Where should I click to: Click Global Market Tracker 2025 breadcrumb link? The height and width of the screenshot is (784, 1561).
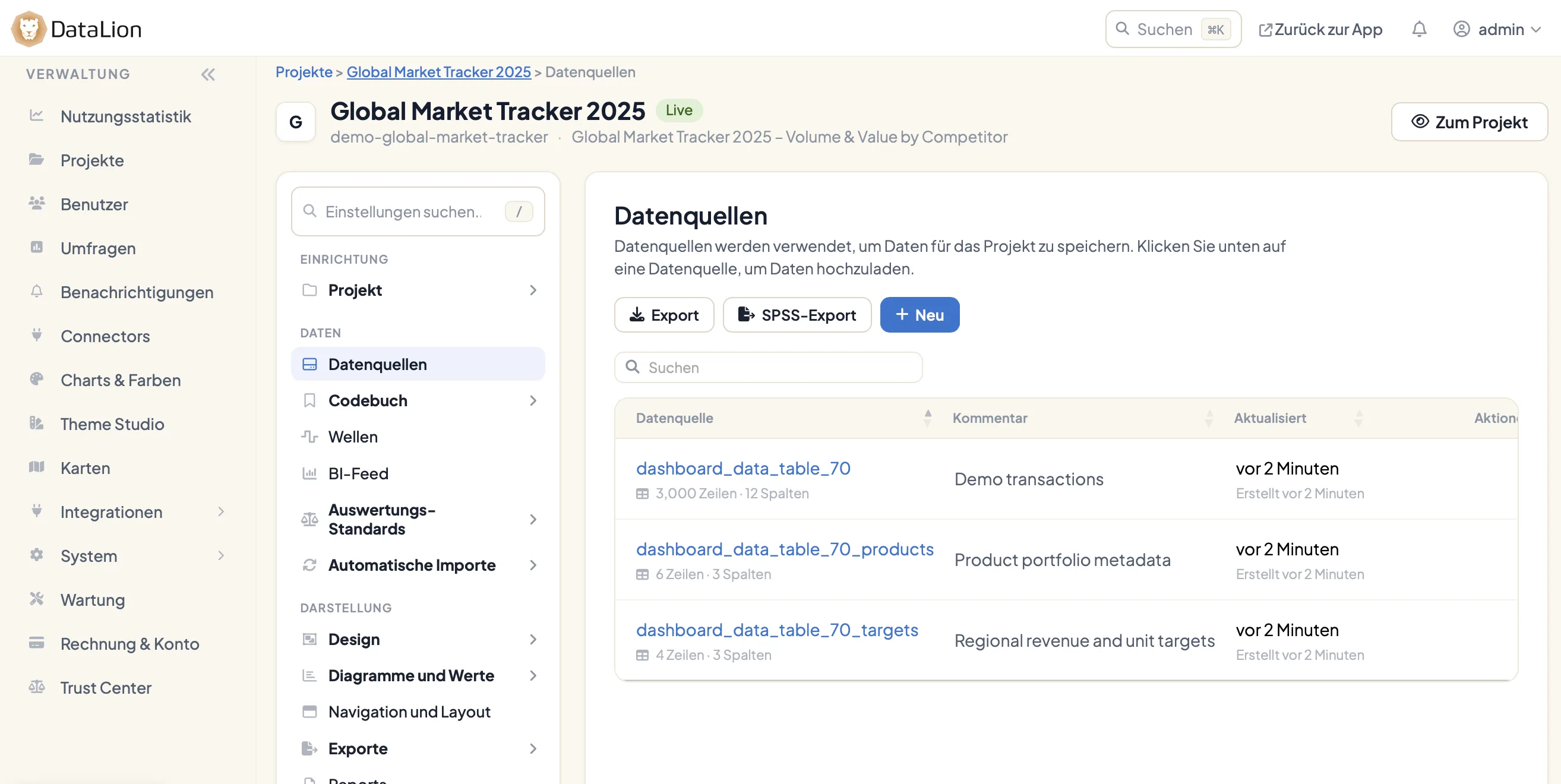tap(438, 71)
